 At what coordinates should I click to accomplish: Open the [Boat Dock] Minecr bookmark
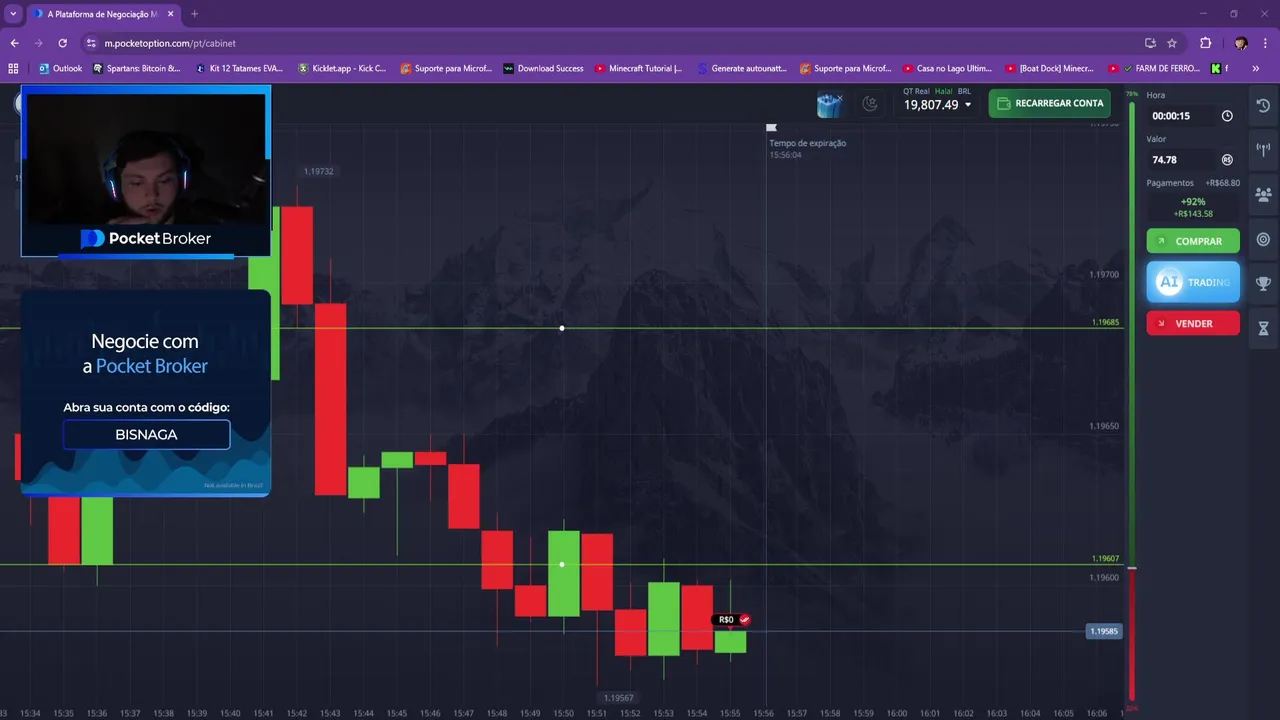coord(1050,69)
